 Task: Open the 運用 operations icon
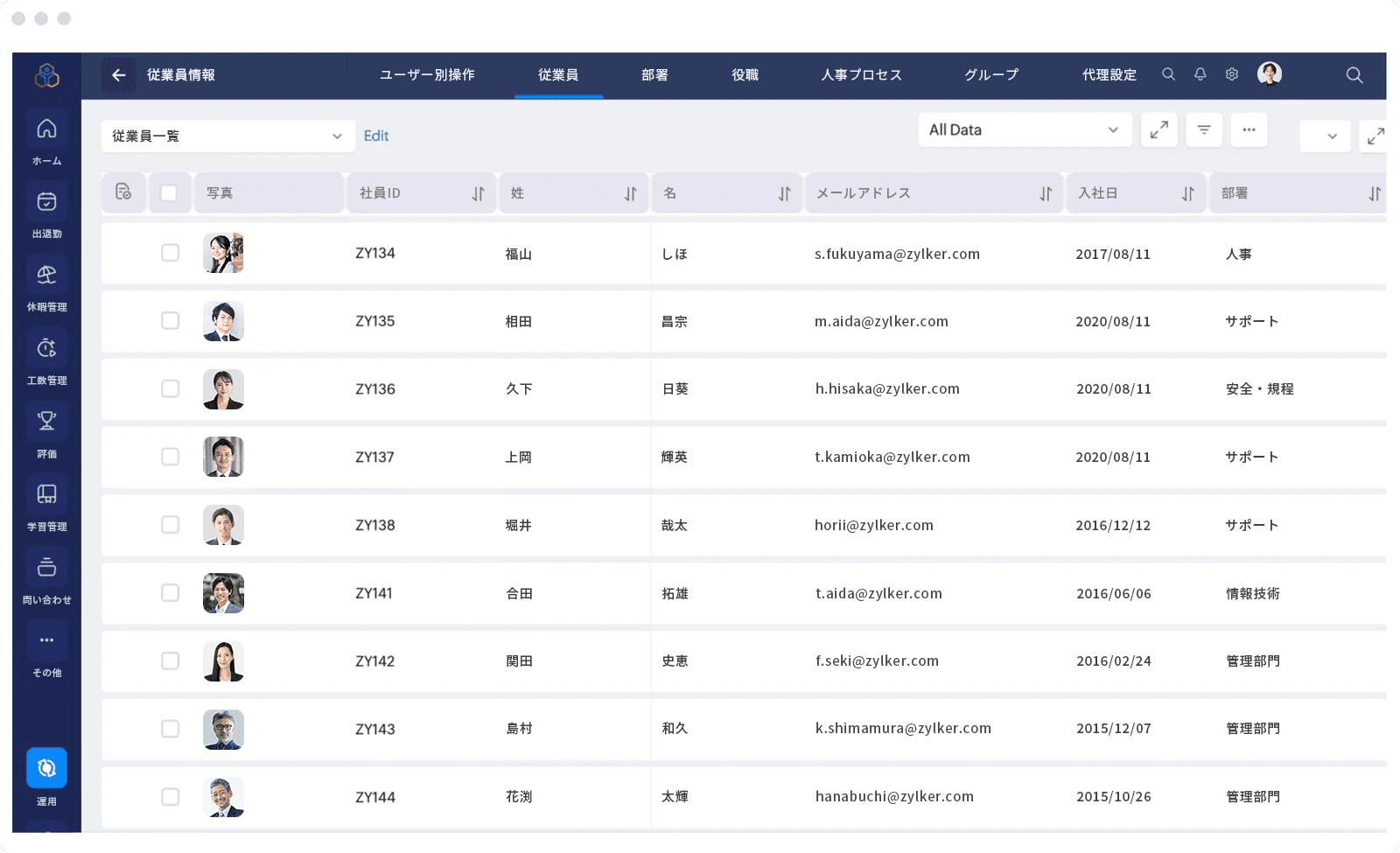click(46, 768)
